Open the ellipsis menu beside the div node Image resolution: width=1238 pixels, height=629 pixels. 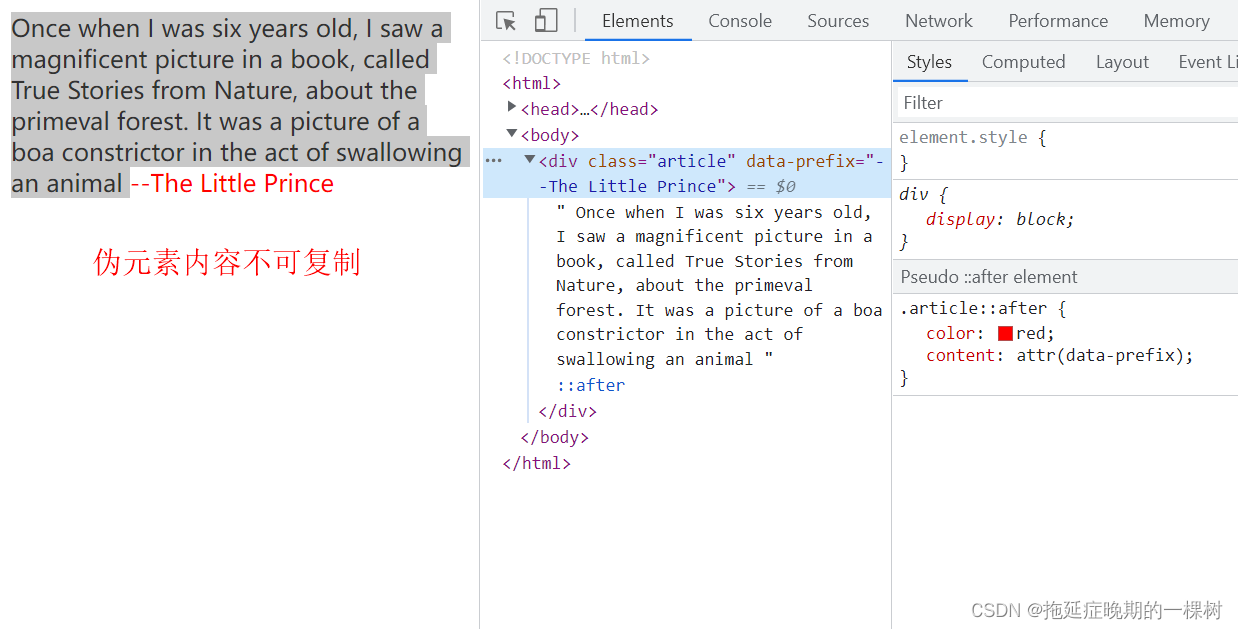pos(493,158)
